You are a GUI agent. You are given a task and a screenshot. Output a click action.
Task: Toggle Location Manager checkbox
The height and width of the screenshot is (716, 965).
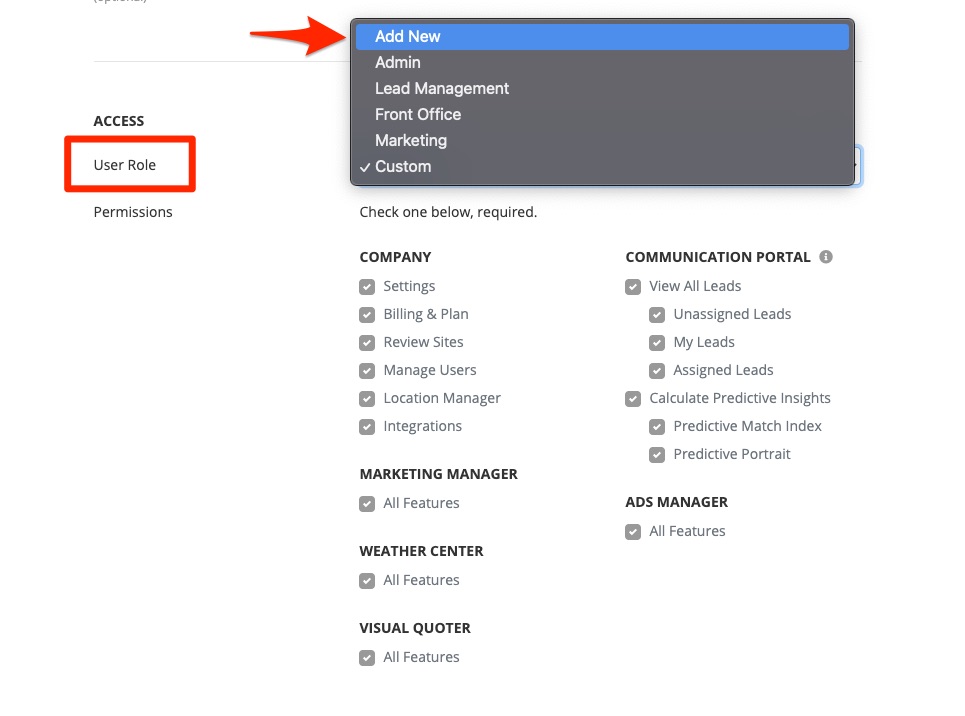(x=367, y=399)
